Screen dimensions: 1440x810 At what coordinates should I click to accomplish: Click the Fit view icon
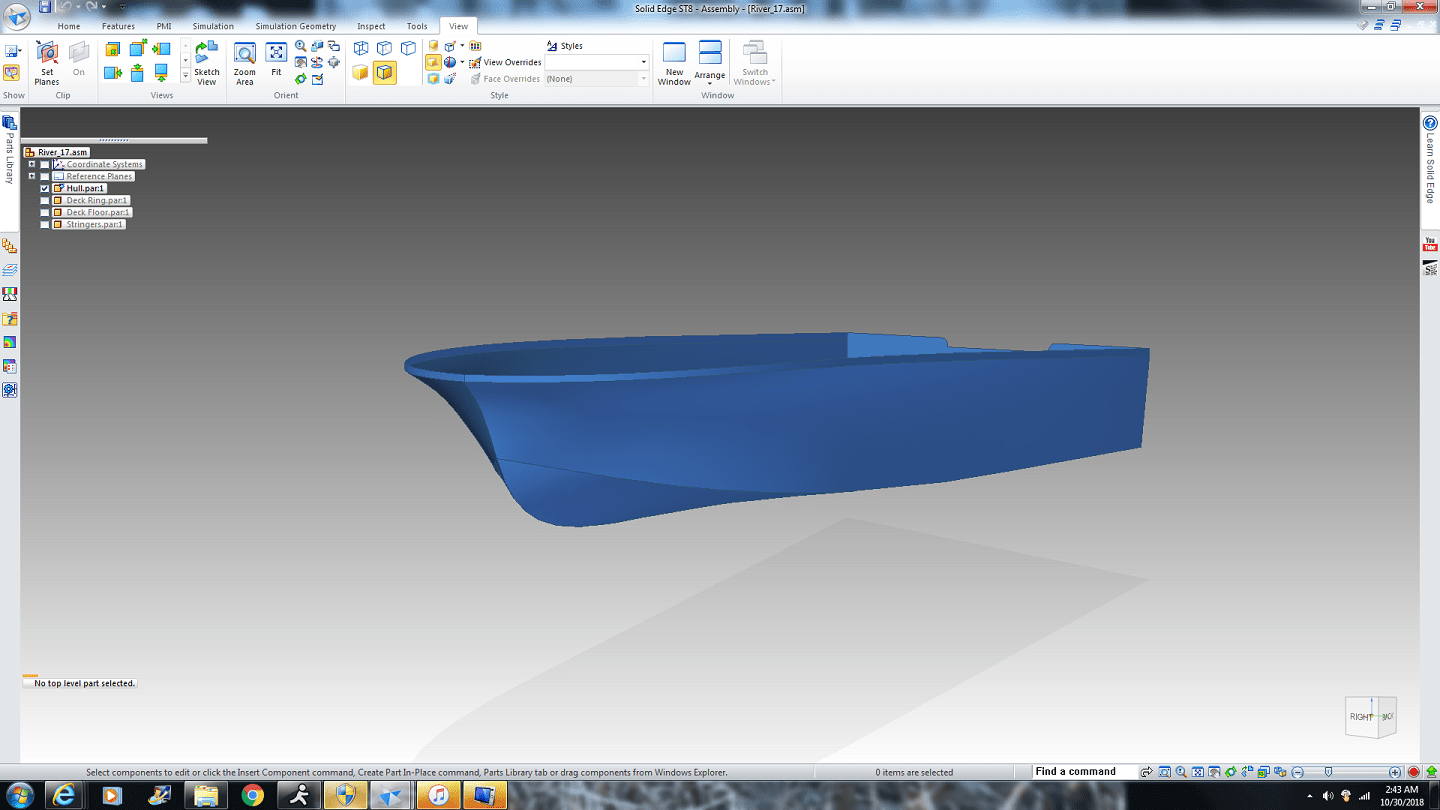(x=277, y=60)
